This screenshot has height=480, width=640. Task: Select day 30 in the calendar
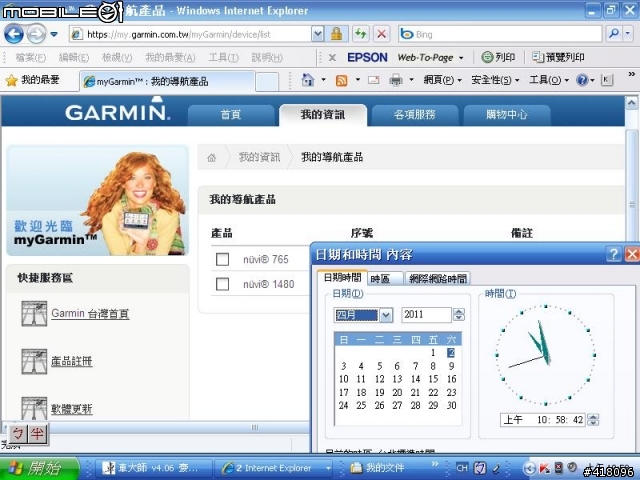click(x=451, y=405)
